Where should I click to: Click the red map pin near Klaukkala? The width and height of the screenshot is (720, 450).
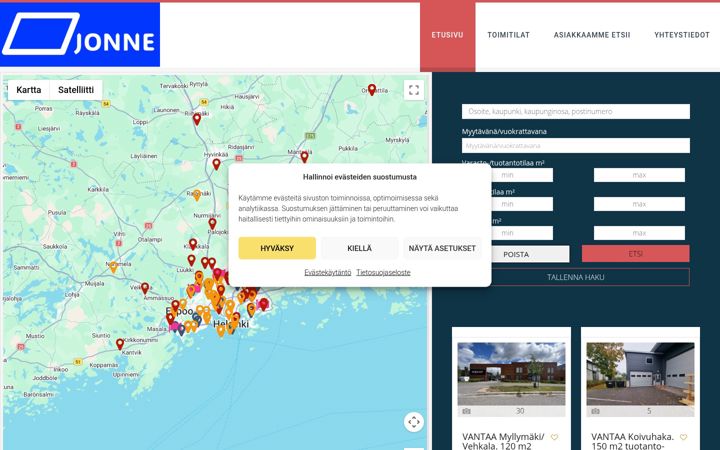pos(193,244)
